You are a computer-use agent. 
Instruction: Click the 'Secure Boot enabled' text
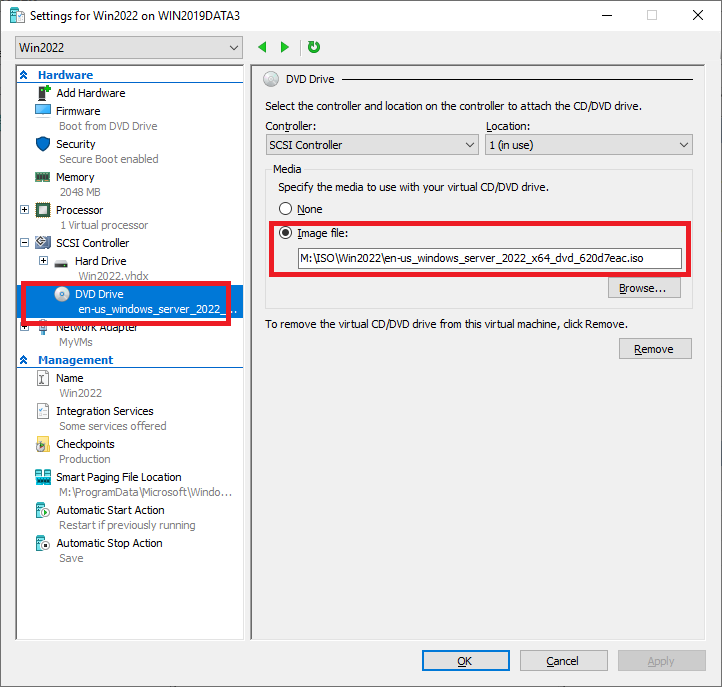coord(109,159)
